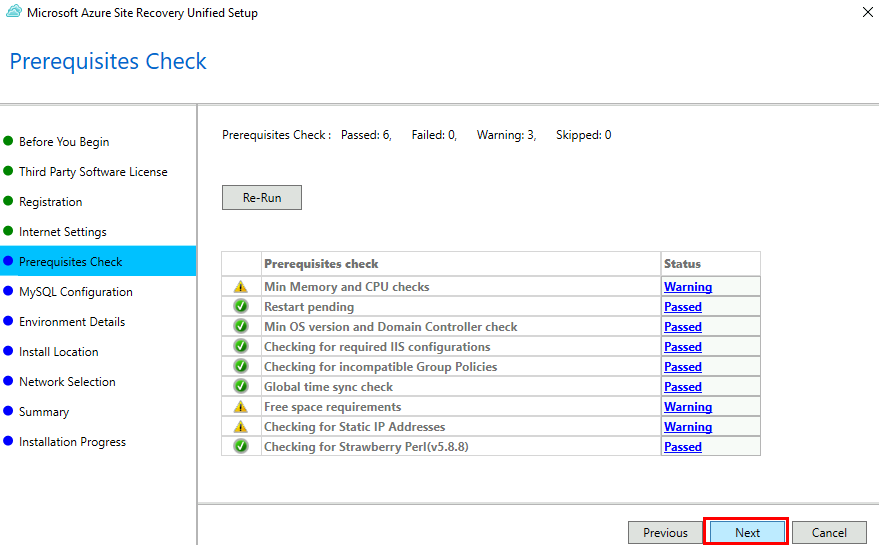879x545 pixels.
Task: Click blue dot beside Install Location step
Action: tap(8, 351)
